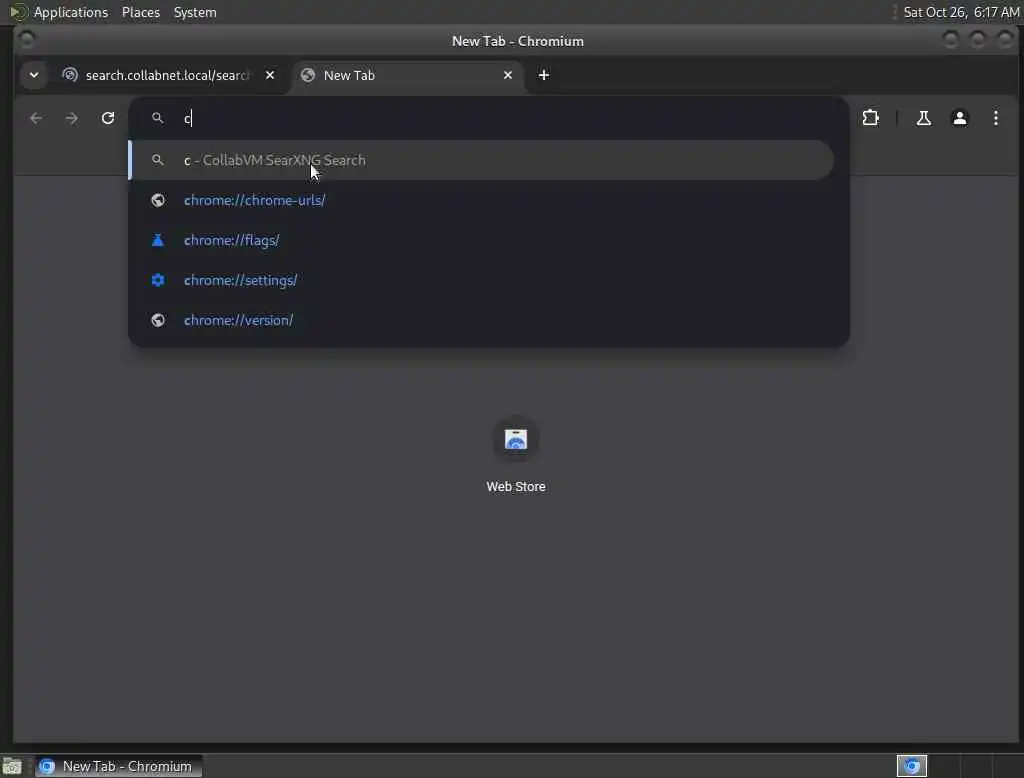Open the System menu
1024x778 pixels.
point(195,12)
